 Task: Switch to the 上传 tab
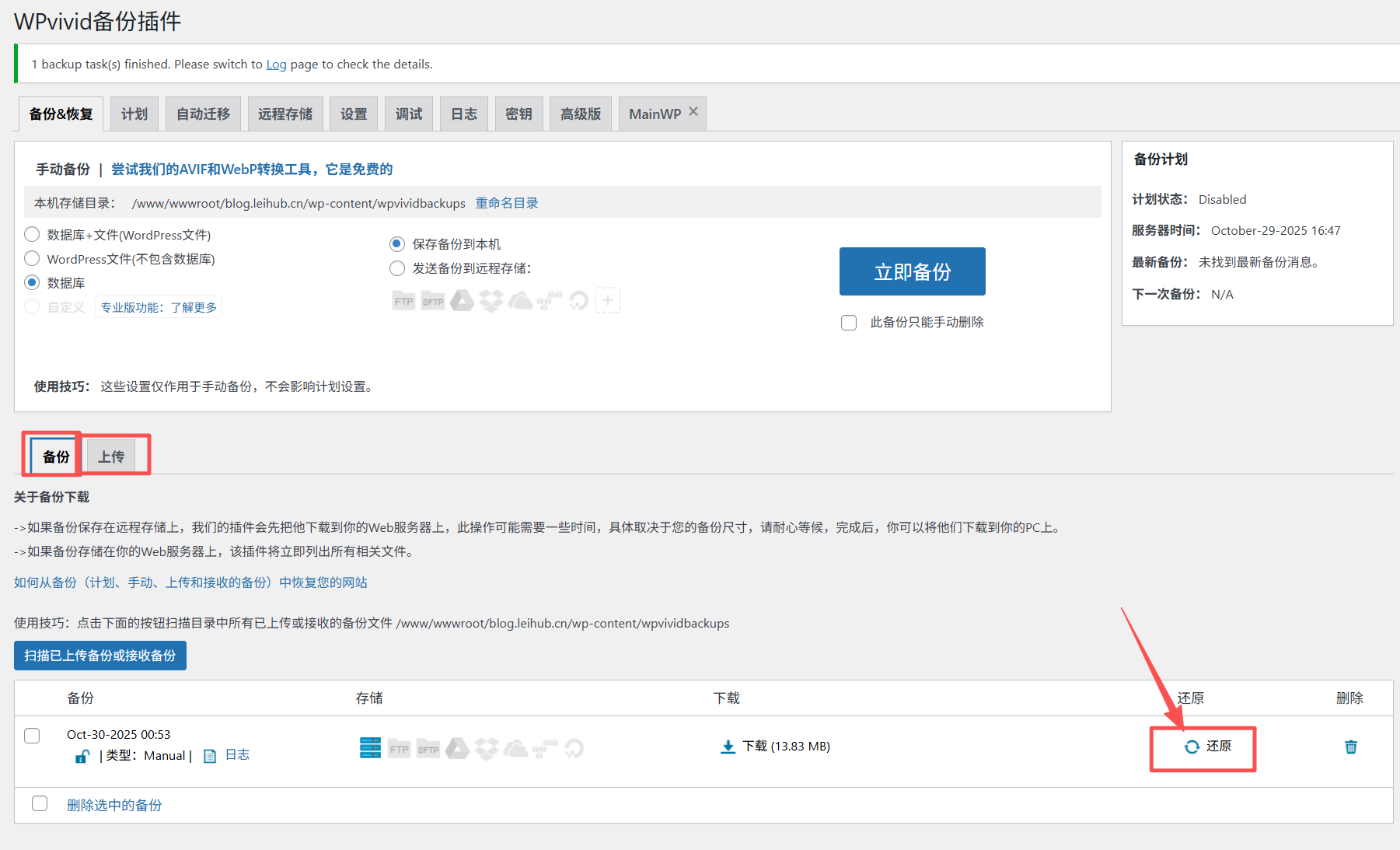pyautogui.click(x=110, y=456)
